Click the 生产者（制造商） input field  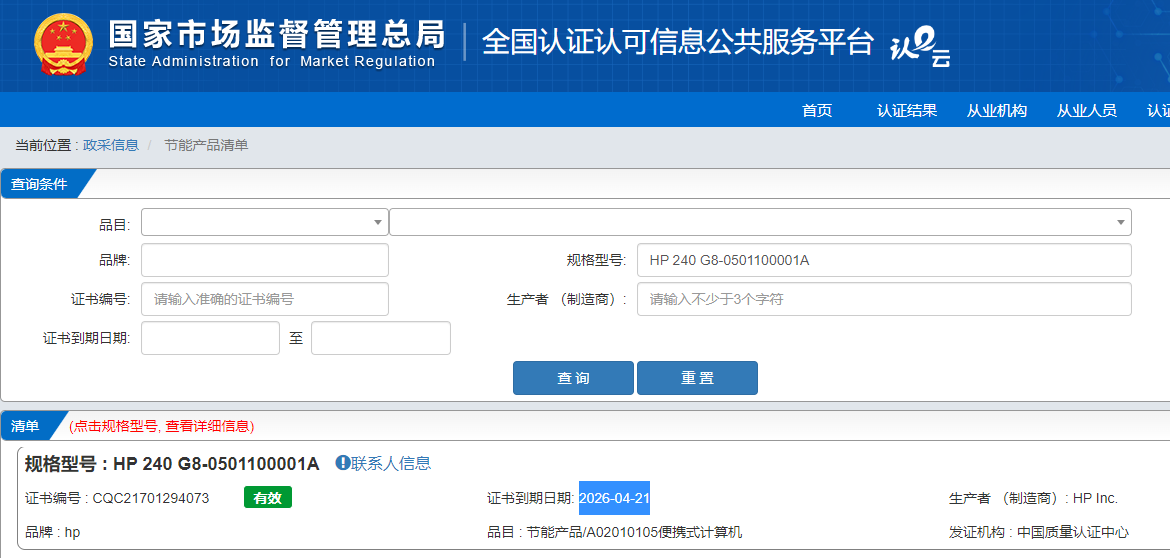tap(884, 299)
